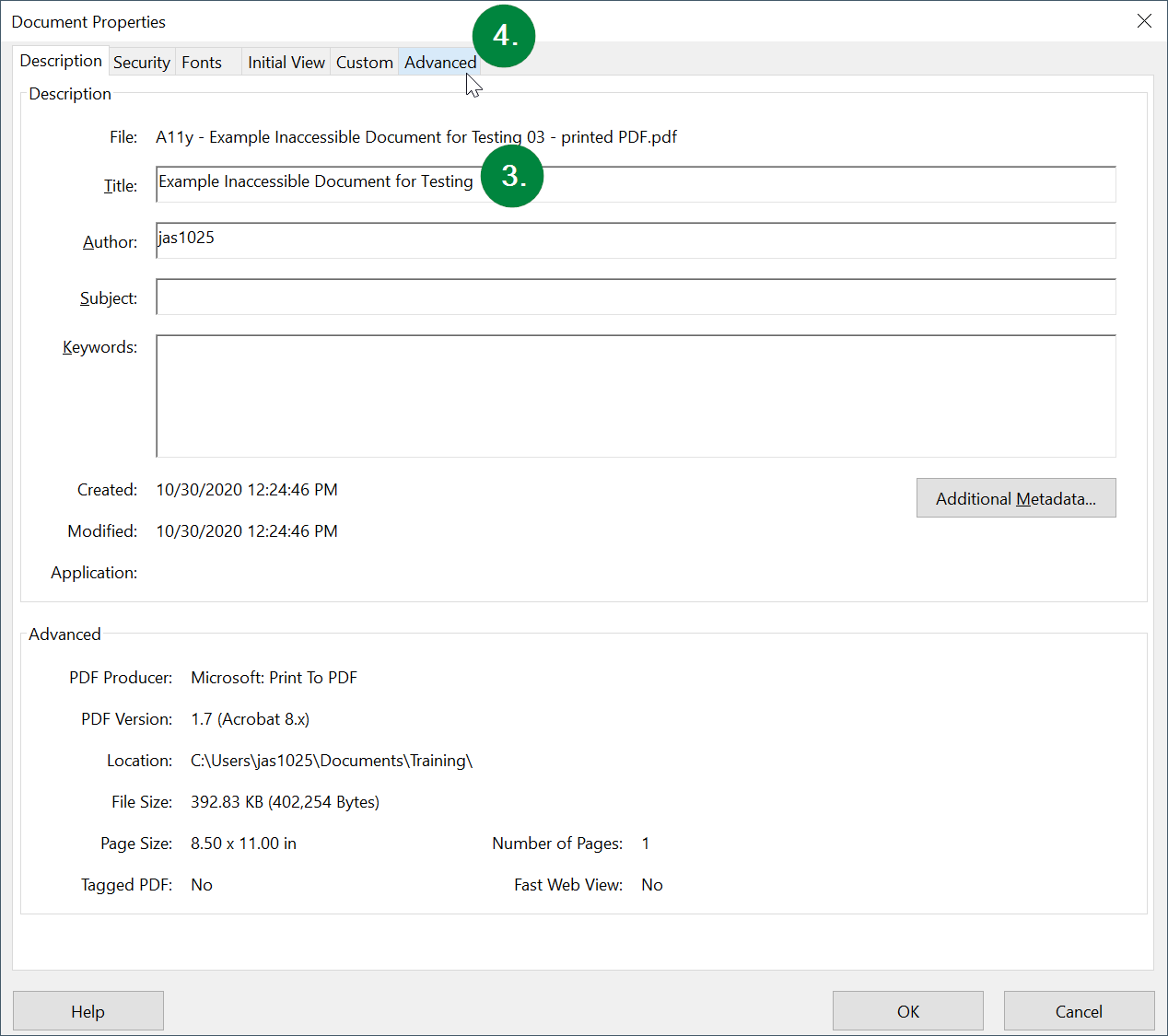Click the Help button
This screenshot has height=1036, width=1168.
[88, 1011]
